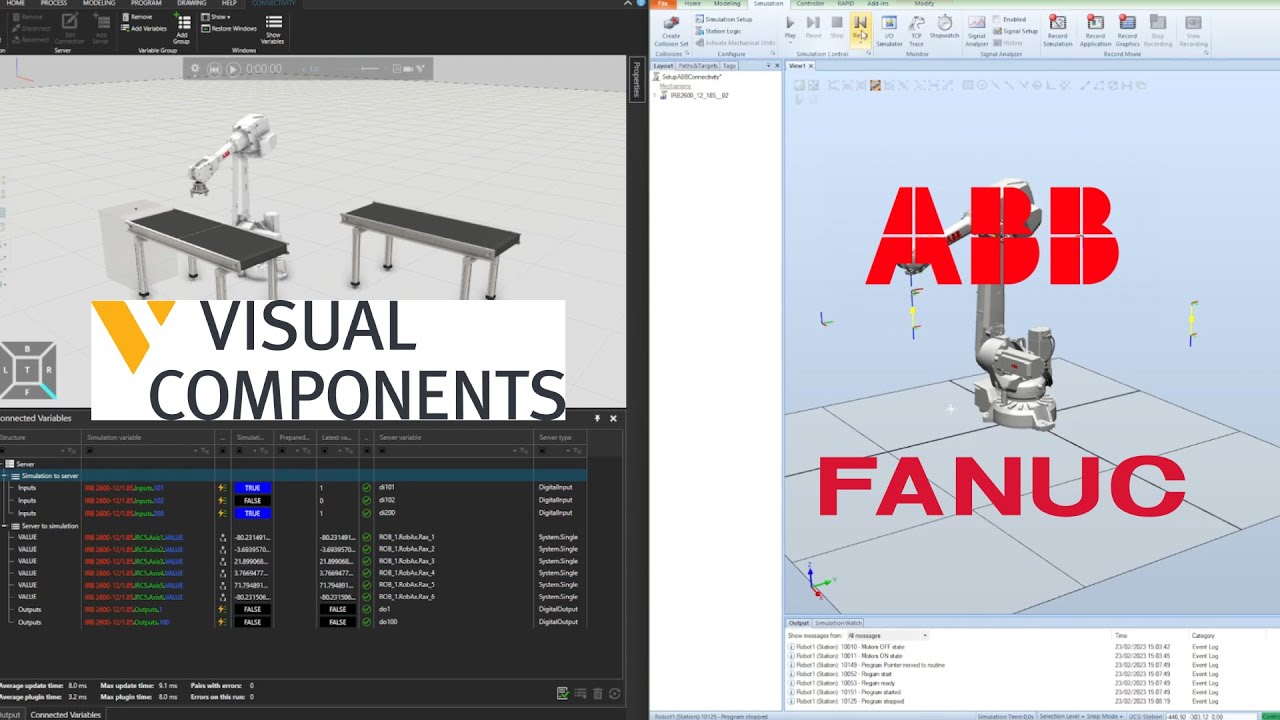
Task: Close the Connected Variables panel
Action: coord(613,418)
